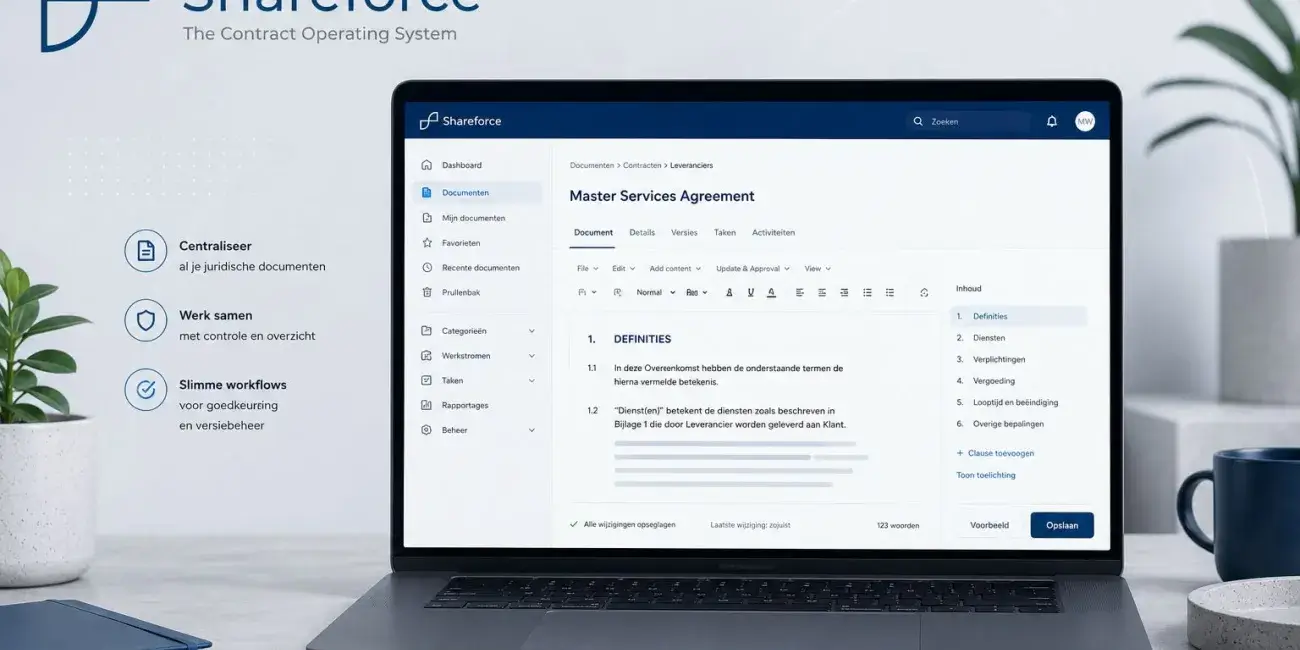Screen dimensions: 1300x650
Task: Click the Opslaan button
Action: pos(1062,525)
